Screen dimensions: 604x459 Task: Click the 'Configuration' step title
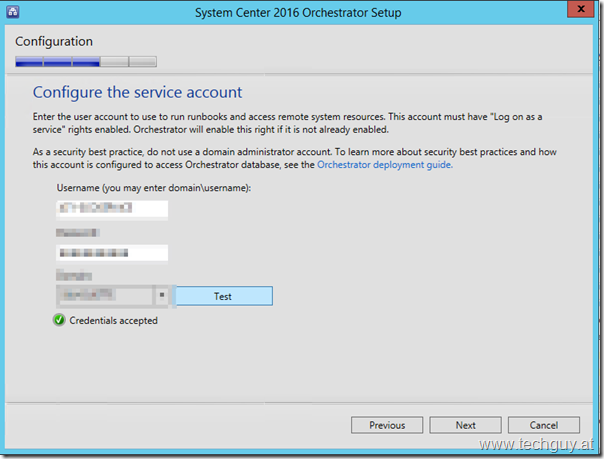point(54,41)
